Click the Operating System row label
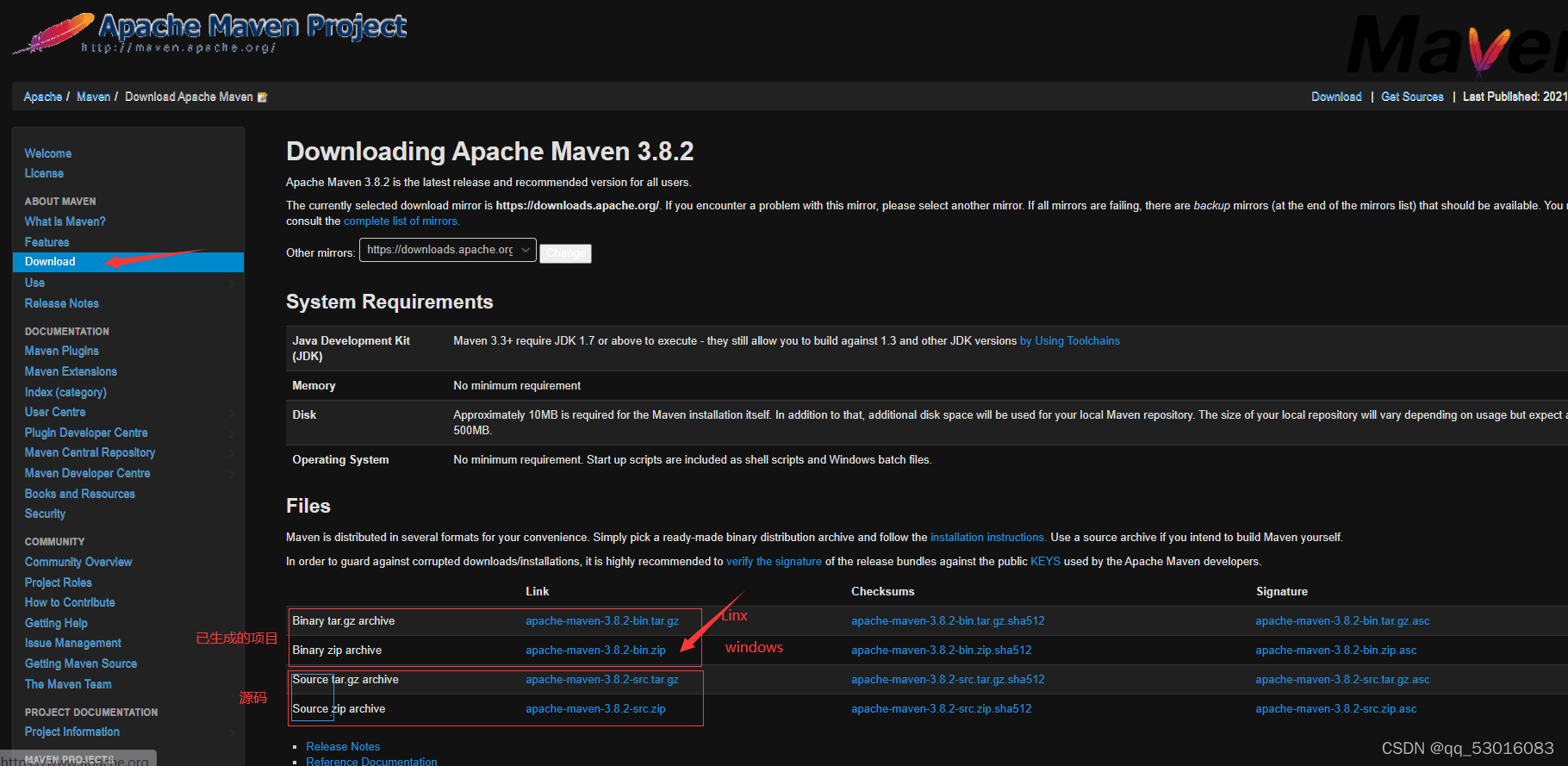The image size is (1568, 766). pos(340,460)
